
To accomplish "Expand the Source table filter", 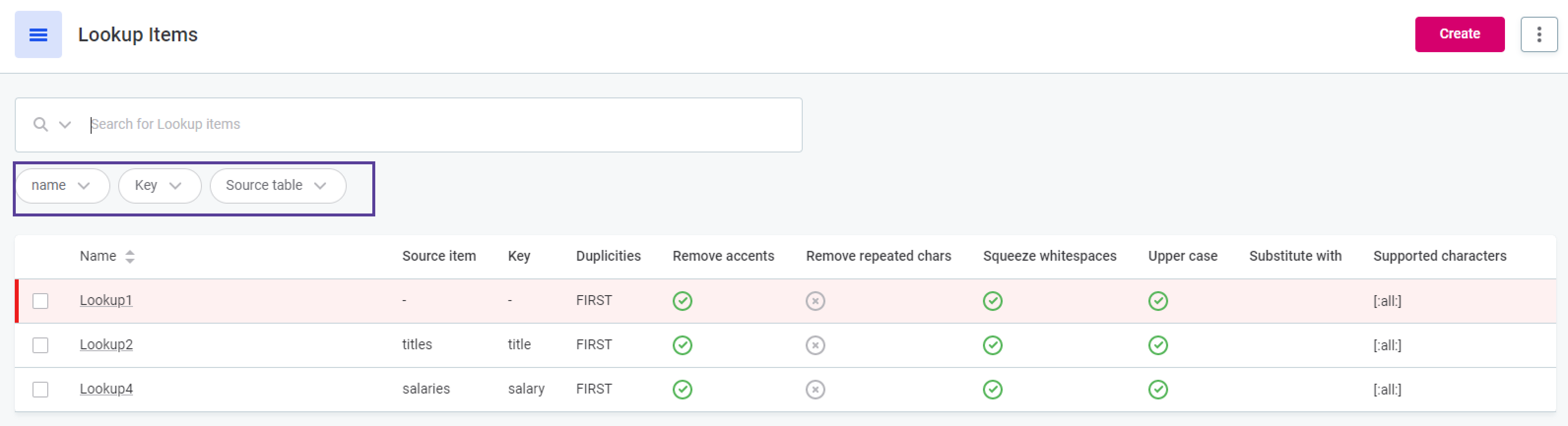I will (277, 185).
